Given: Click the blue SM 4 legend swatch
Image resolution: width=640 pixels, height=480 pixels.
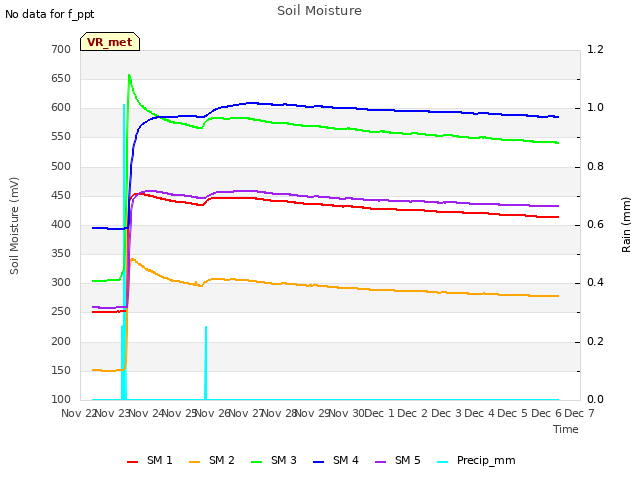Looking at the screenshot, I should [319, 462].
